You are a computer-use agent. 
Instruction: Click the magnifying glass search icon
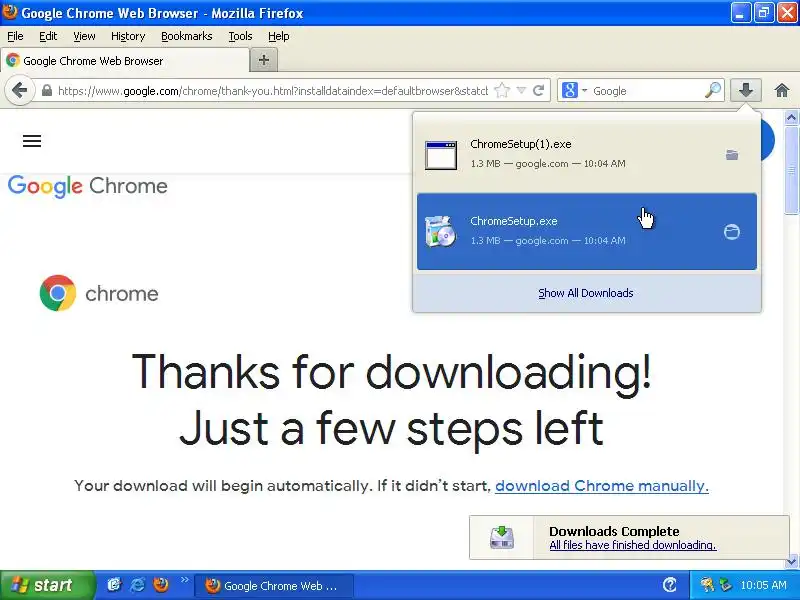click(713, 91)
